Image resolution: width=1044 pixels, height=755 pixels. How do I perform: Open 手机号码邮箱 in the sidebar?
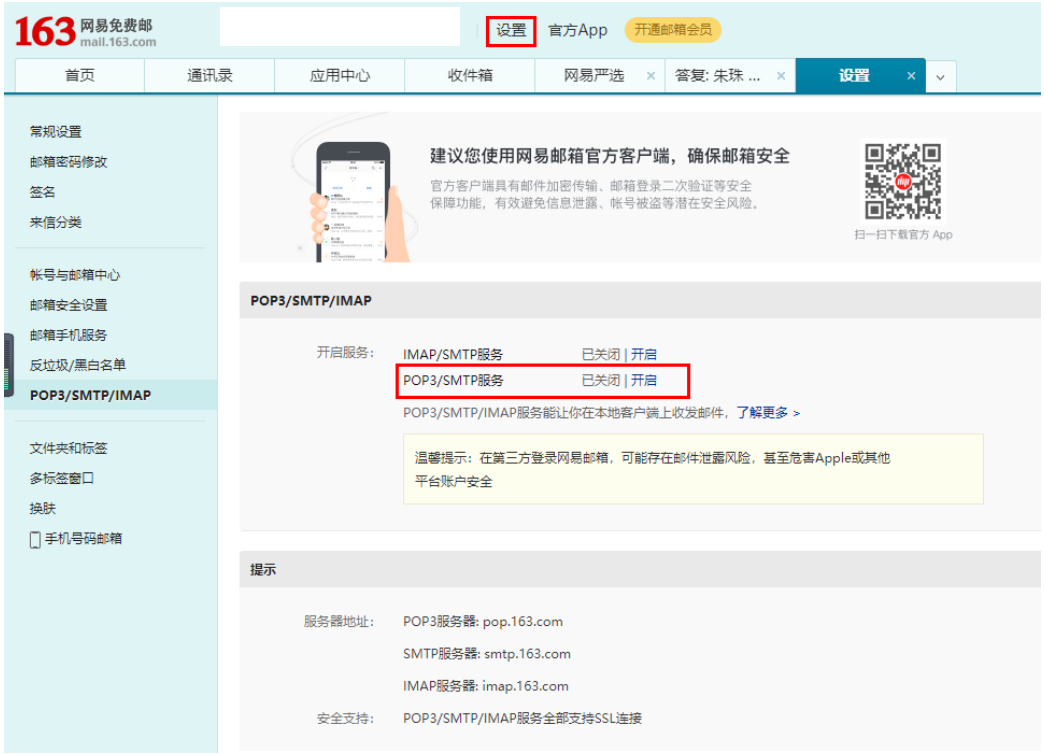point(83,539)
